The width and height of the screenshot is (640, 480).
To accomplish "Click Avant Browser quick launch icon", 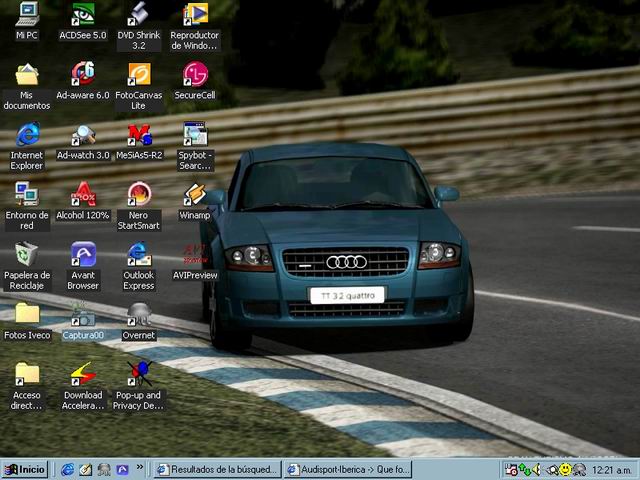I will tap(122, 470).
